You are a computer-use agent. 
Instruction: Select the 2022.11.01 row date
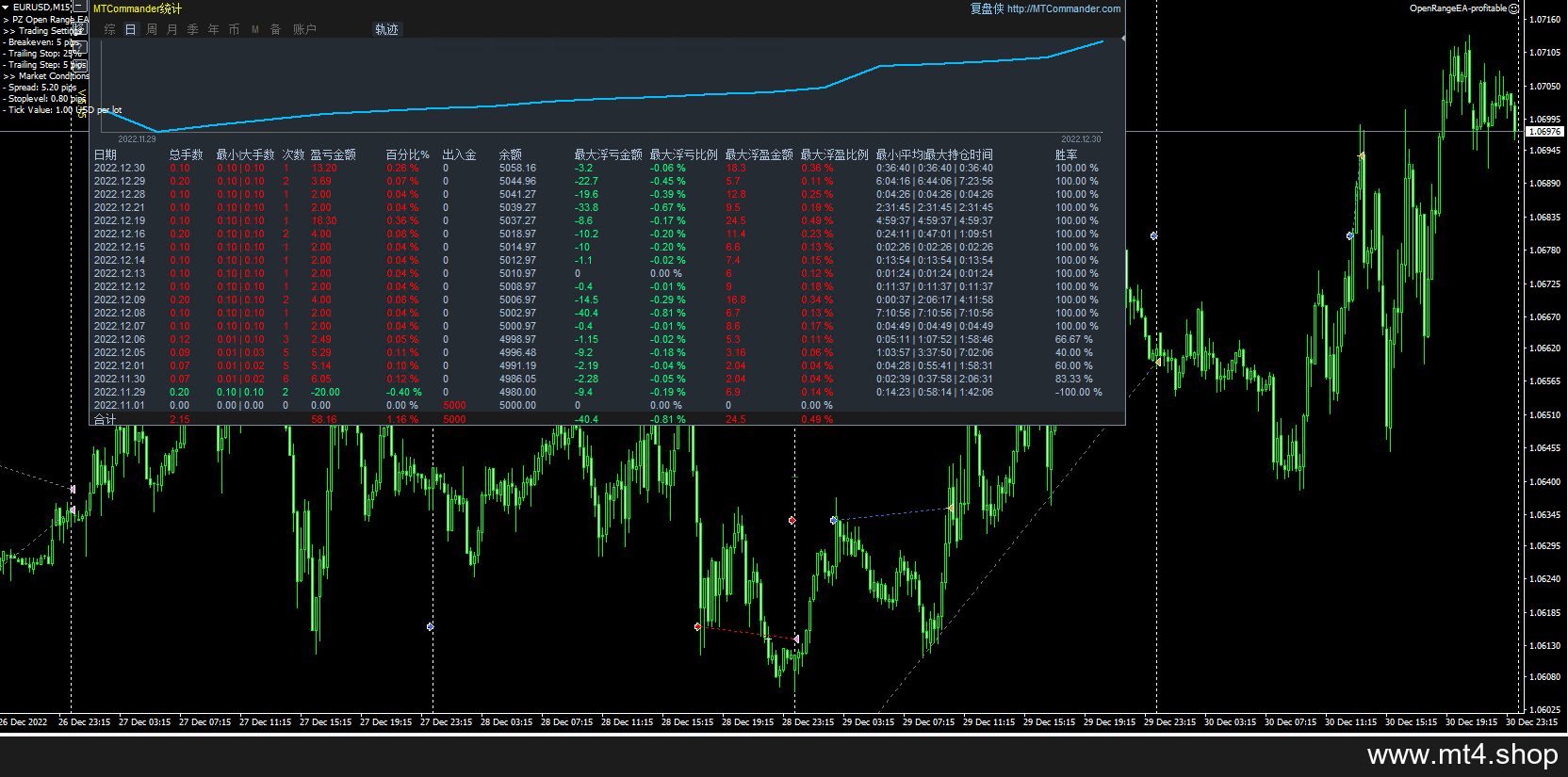pyautogui.click(x=120, y=405)
